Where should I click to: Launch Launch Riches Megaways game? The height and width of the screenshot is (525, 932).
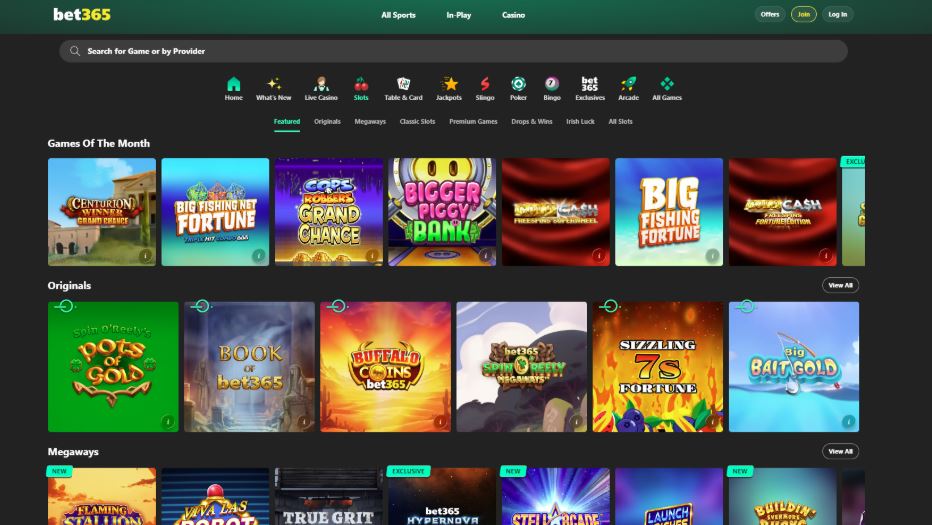(669, 496)
